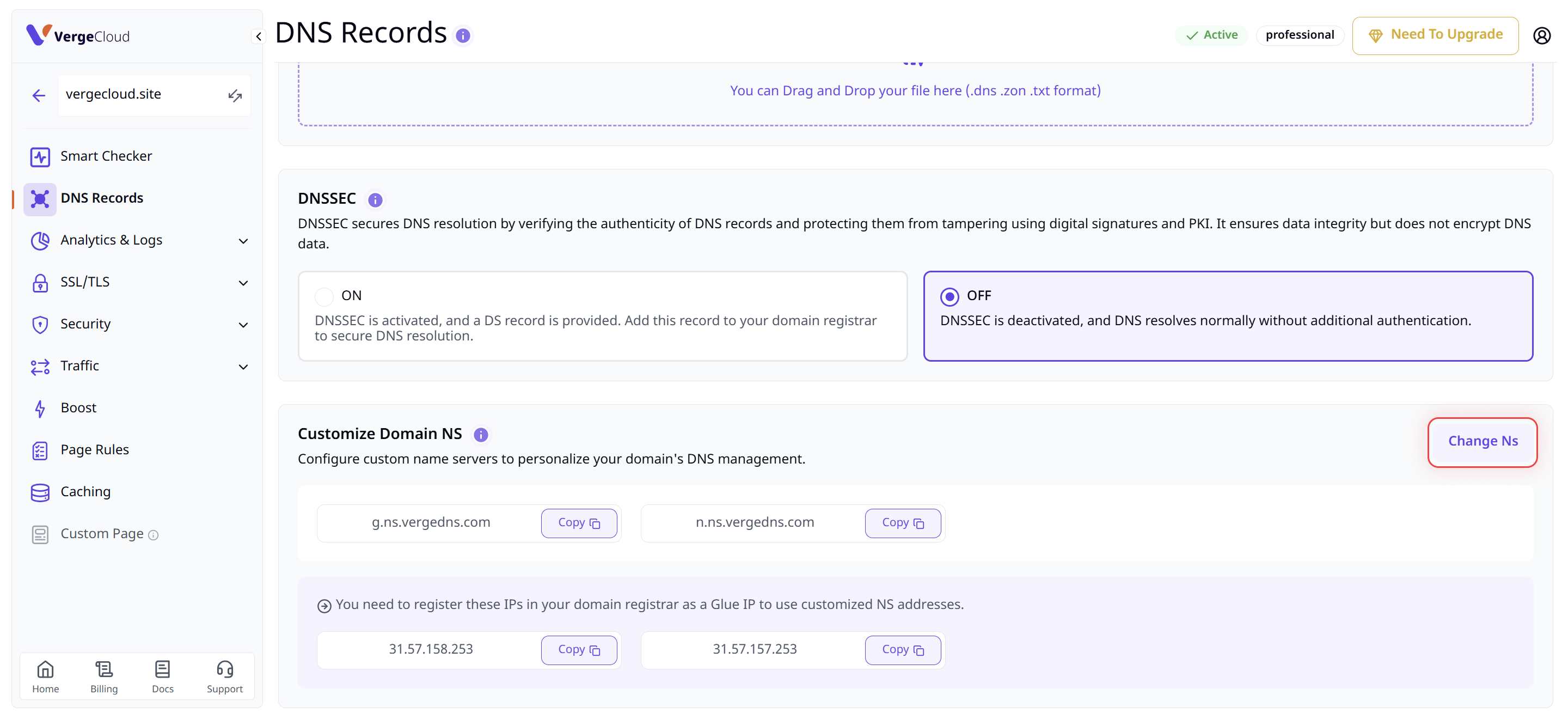This screenshot has height=719, width=1568.
Task: Open the Page Rules menu item
Action: click(94, 450)
